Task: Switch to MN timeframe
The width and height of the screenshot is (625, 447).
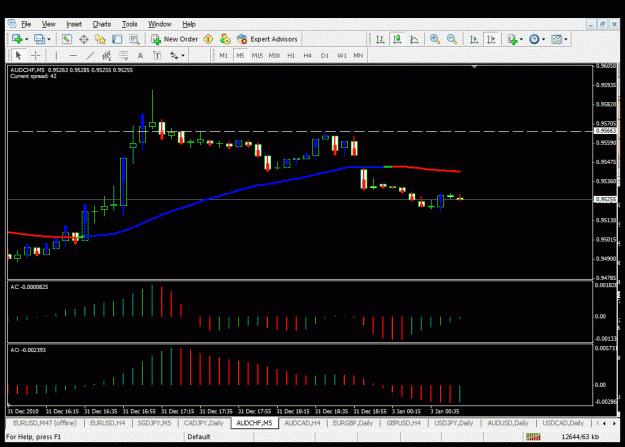Action: coord(358,55)
